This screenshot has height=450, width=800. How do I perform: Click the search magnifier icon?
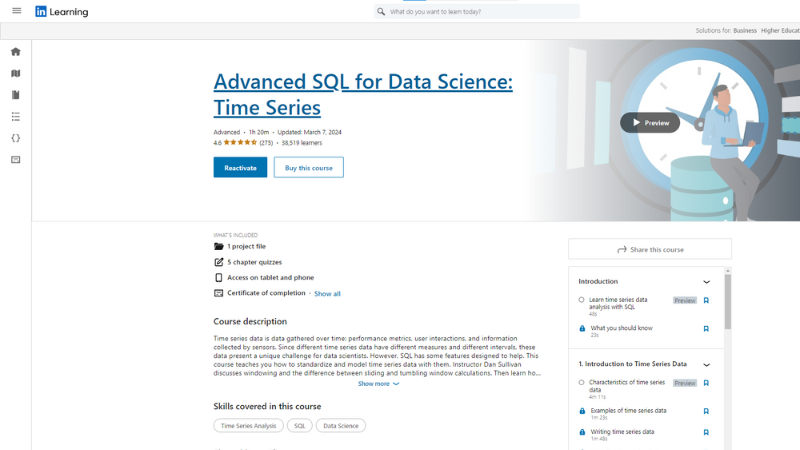pos(381,11)
